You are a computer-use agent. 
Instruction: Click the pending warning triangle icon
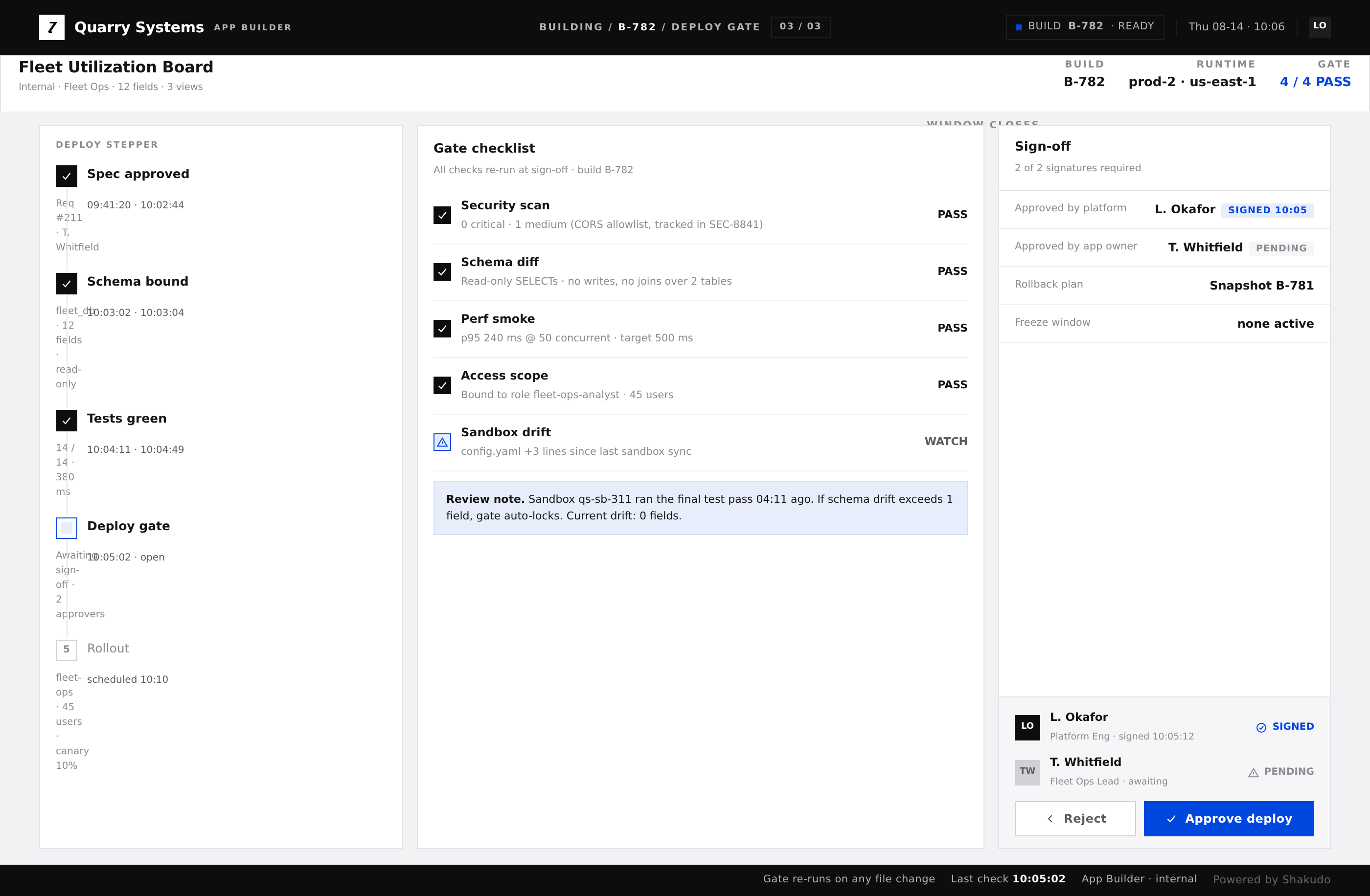tap(1253, 772)
